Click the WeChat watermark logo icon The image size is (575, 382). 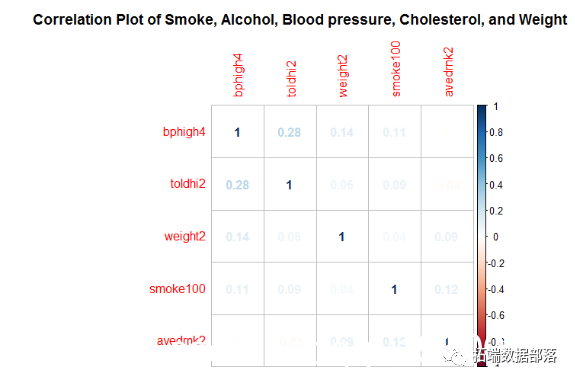click(454, 355)
